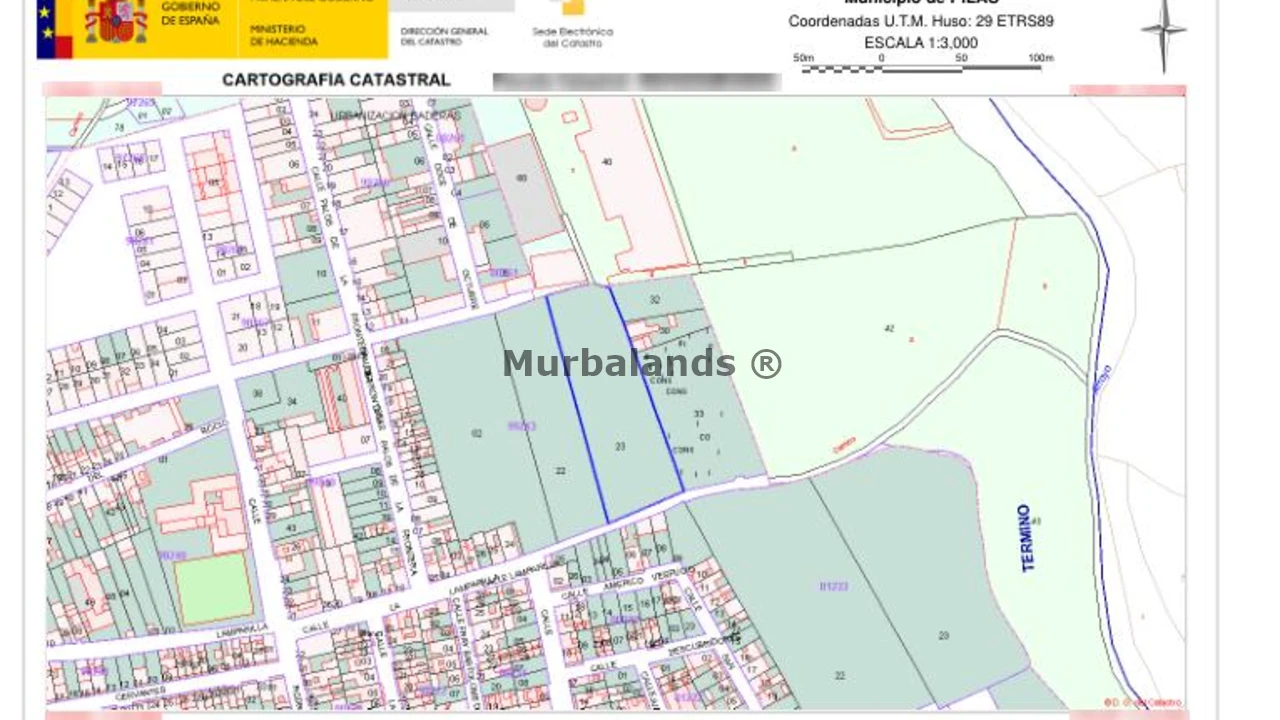This screenshot has height=720, width=1280.
Task: Click the blurred cadastral reference field
Action: (x=636, y=82)
